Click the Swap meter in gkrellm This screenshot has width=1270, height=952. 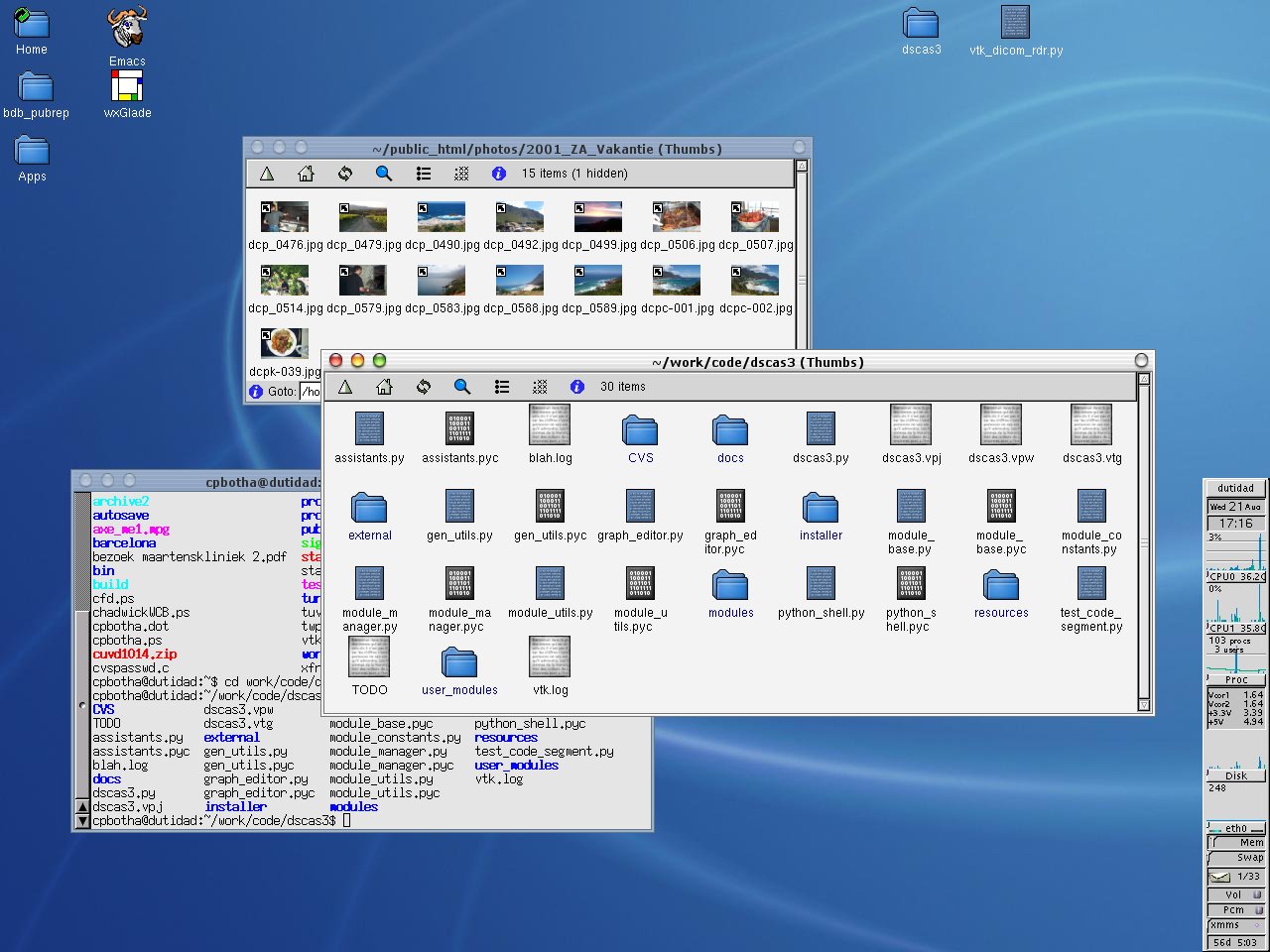pyautogui.click(x=1235, y=858)
